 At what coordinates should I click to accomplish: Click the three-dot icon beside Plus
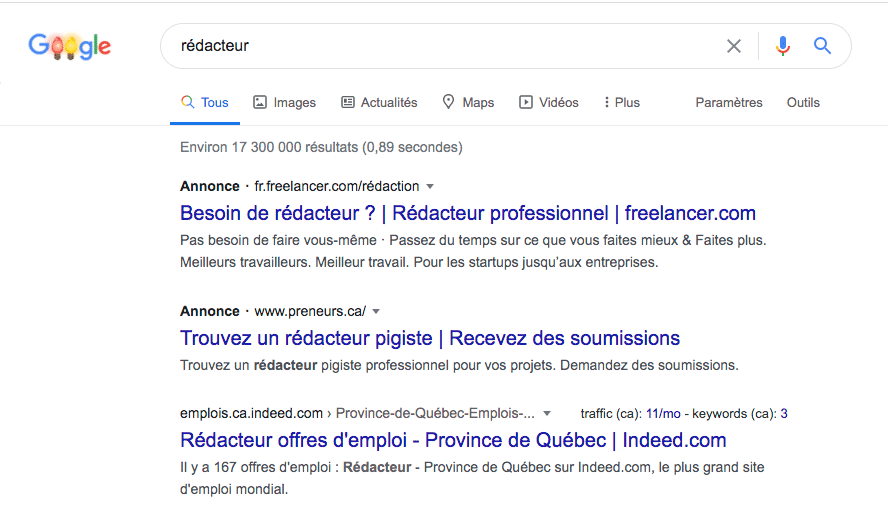tap(607, 102)
